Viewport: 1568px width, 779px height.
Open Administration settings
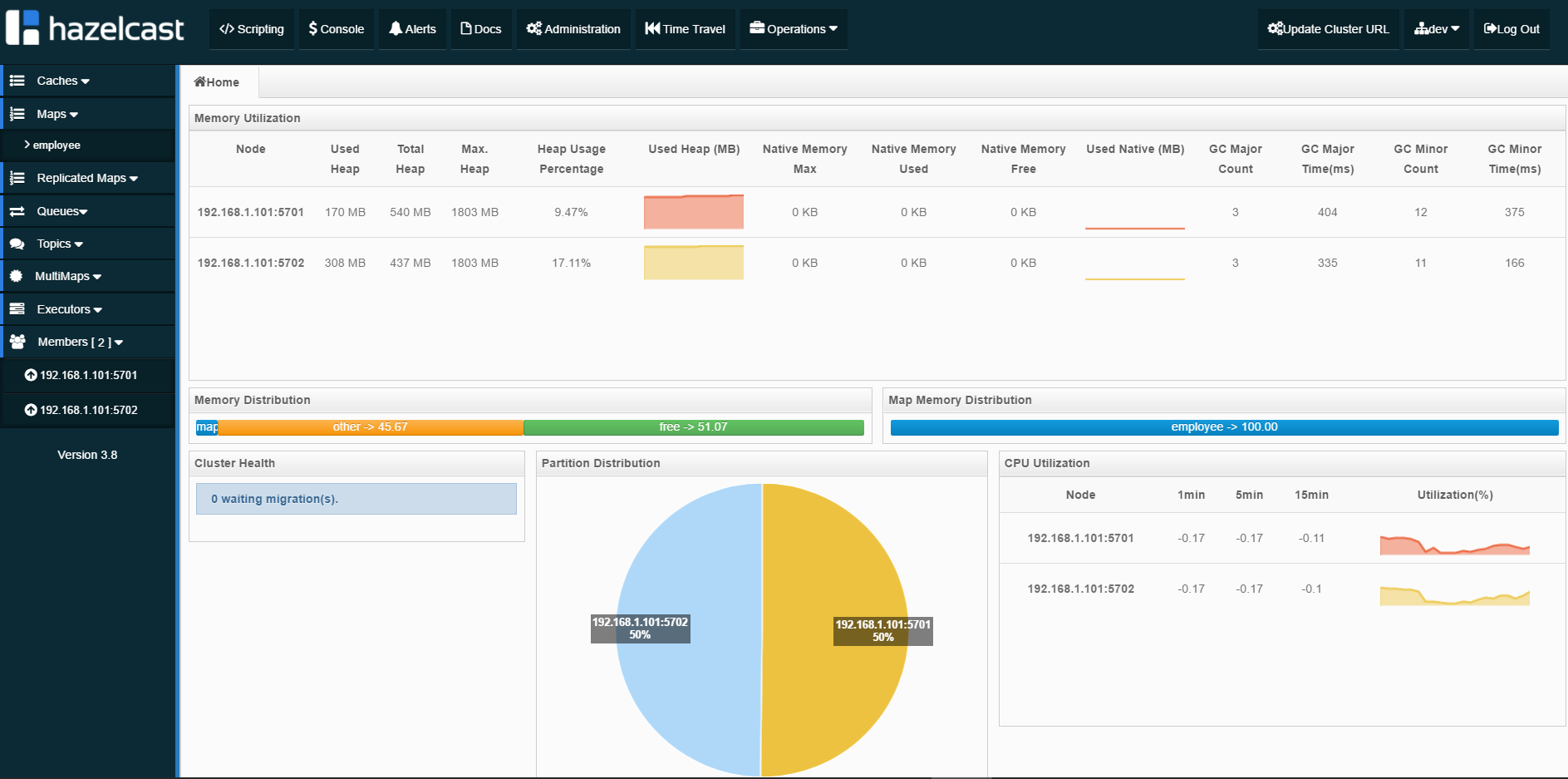pyautogui.click(x=573, y=29)
